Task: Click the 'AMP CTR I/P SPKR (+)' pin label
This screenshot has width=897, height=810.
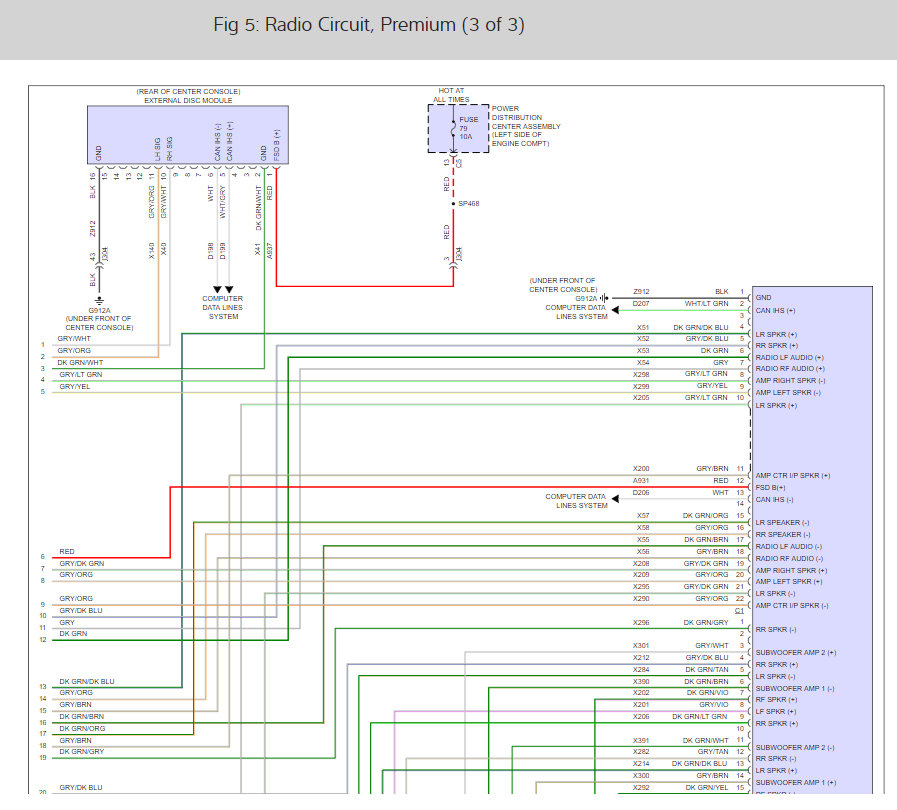Action: (x=793, y=476)
